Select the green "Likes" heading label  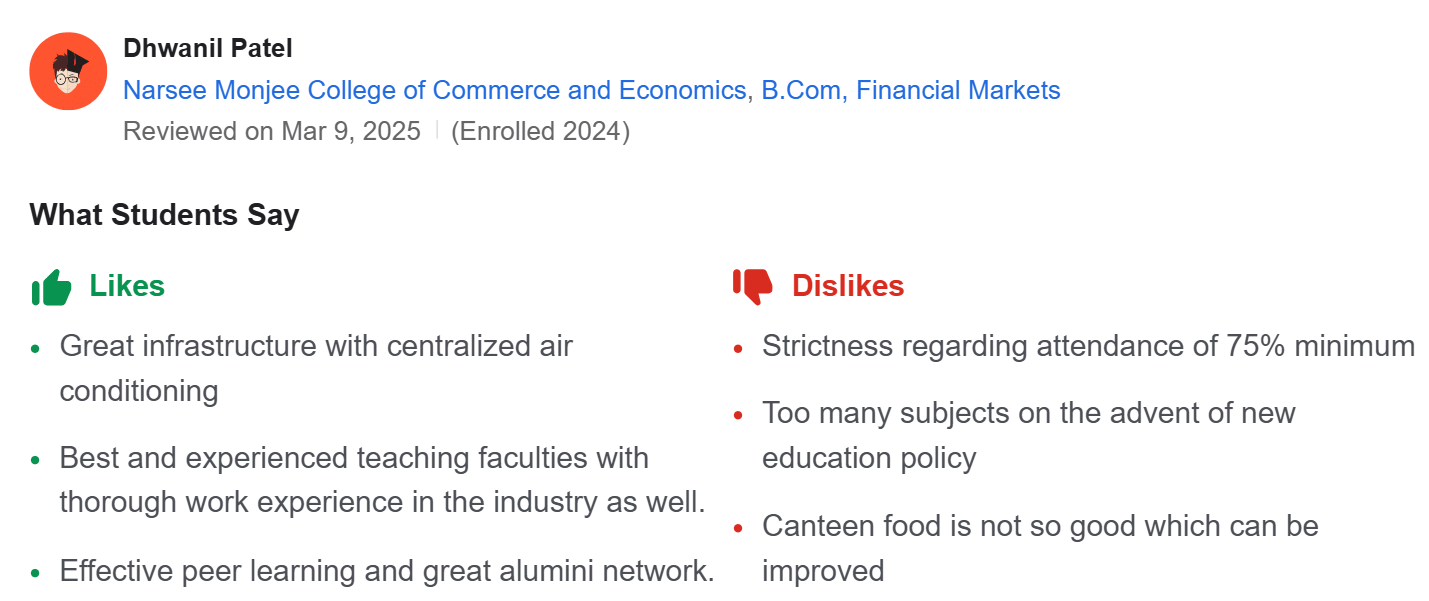tap(127, 286)
